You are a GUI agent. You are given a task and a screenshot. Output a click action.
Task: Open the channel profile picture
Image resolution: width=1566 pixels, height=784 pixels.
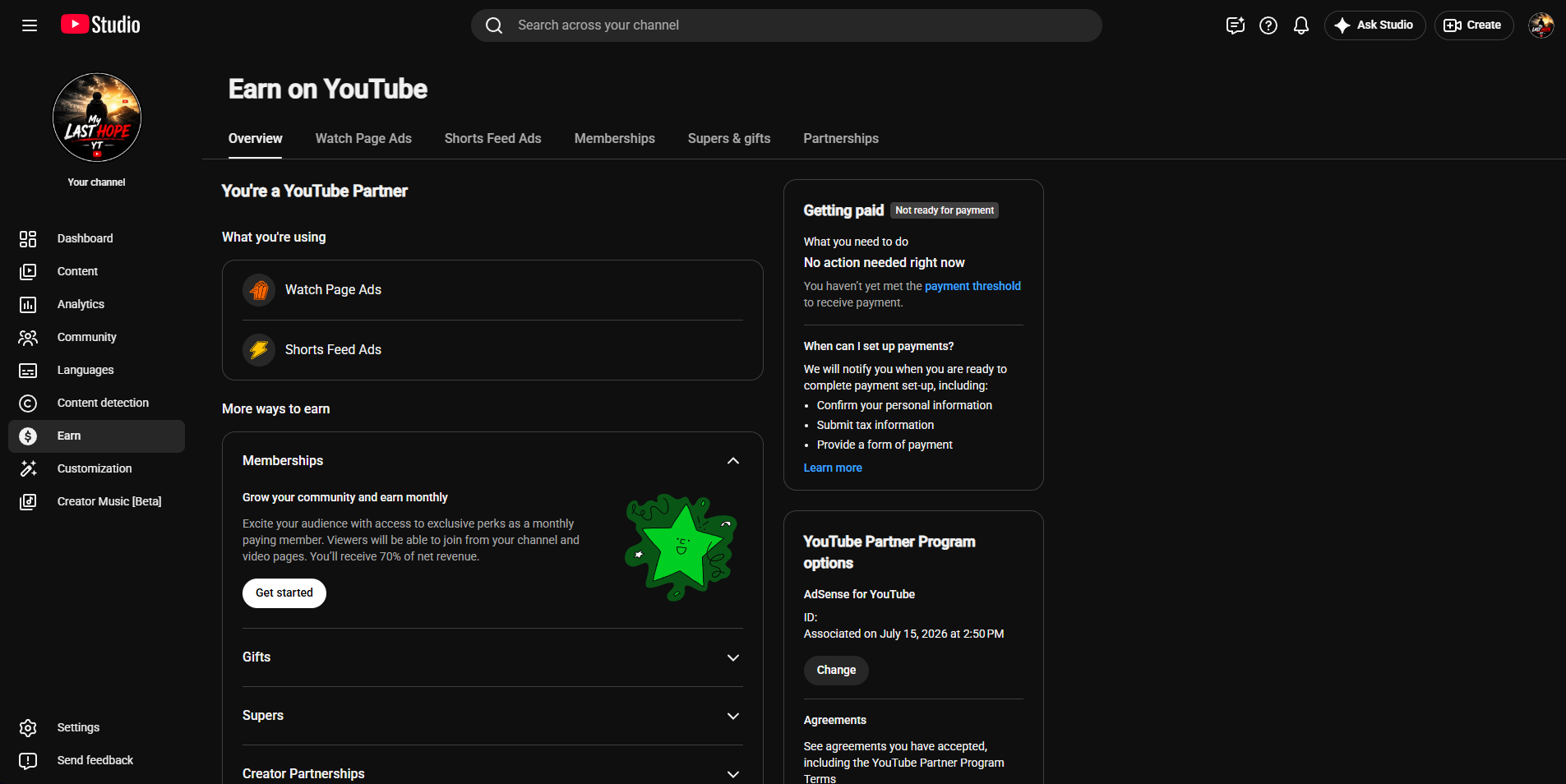[x=97, y=118]
